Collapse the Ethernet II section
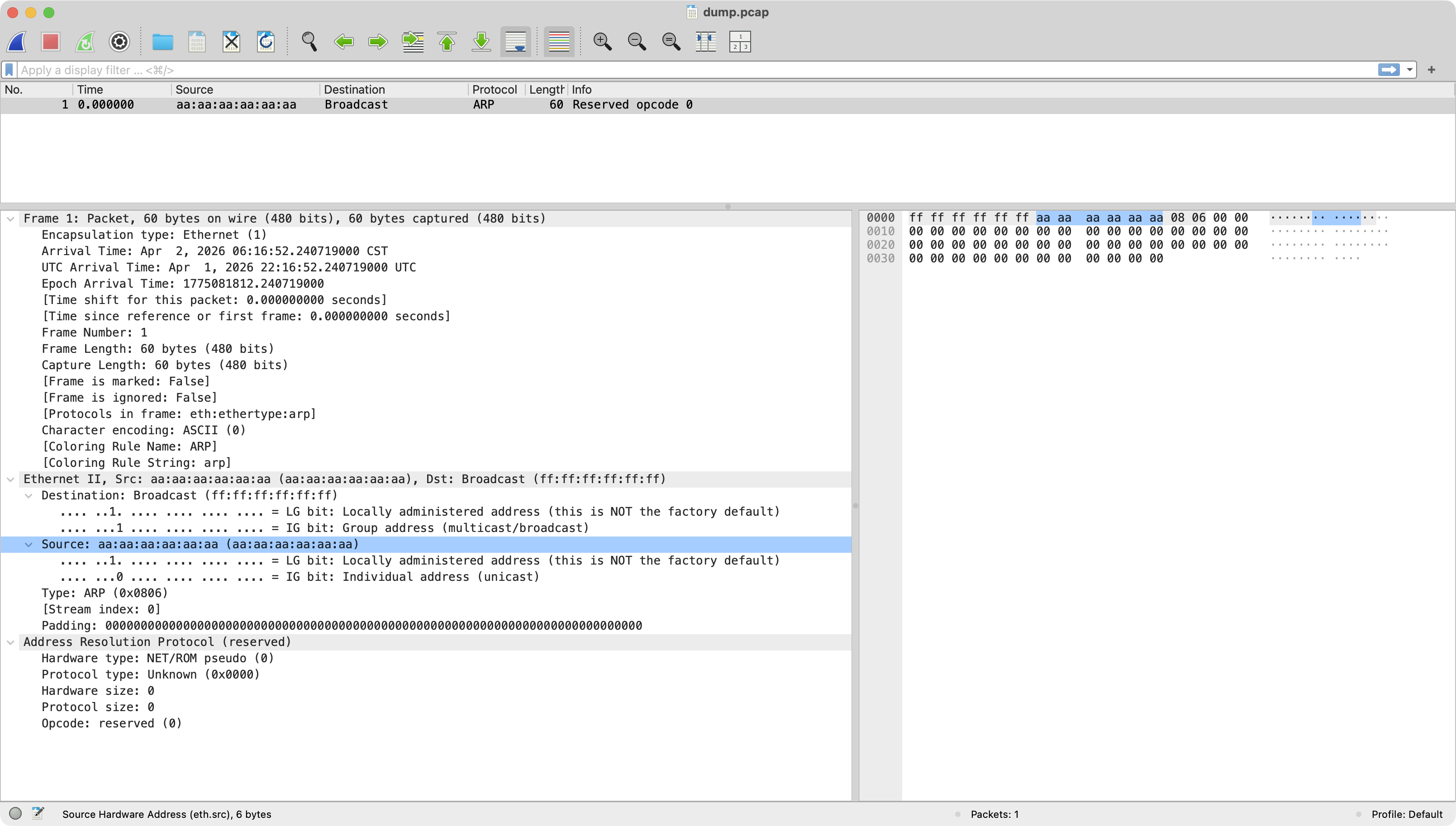This screenshot has width=1456, height=826. pos(10,479)
